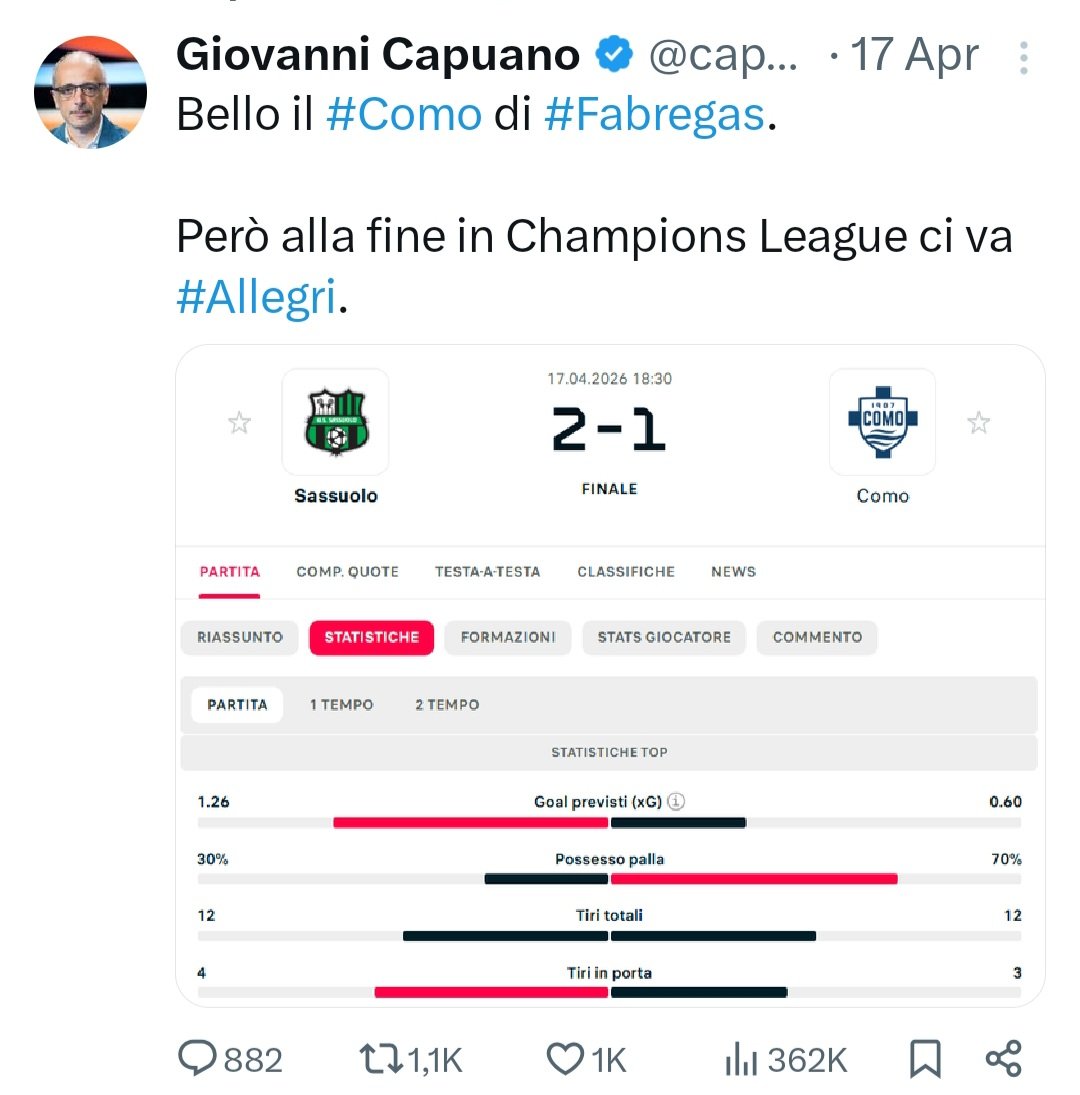Bookmark this tweet
Viewport: 1080px width, 1095px height.
coord(925,1059)
